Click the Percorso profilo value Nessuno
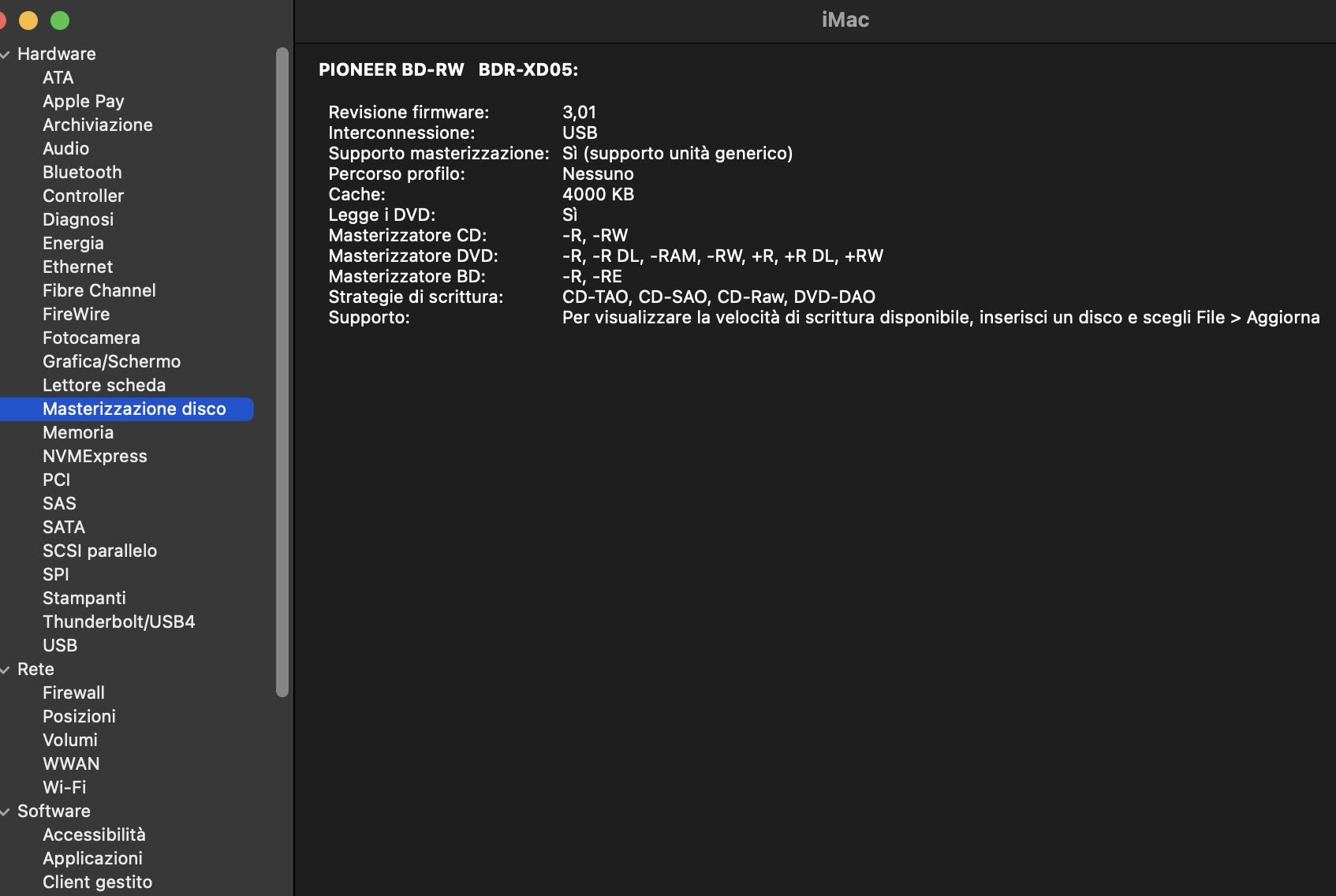This screenshot has height=896, width=1336. point(598,174)
